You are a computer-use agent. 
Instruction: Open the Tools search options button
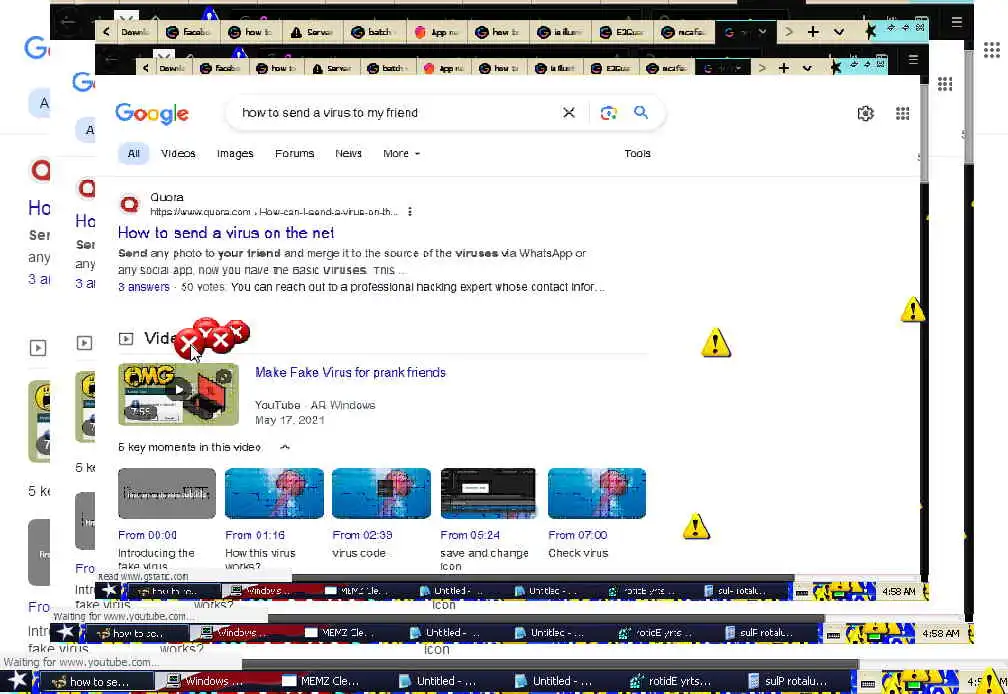637,154
